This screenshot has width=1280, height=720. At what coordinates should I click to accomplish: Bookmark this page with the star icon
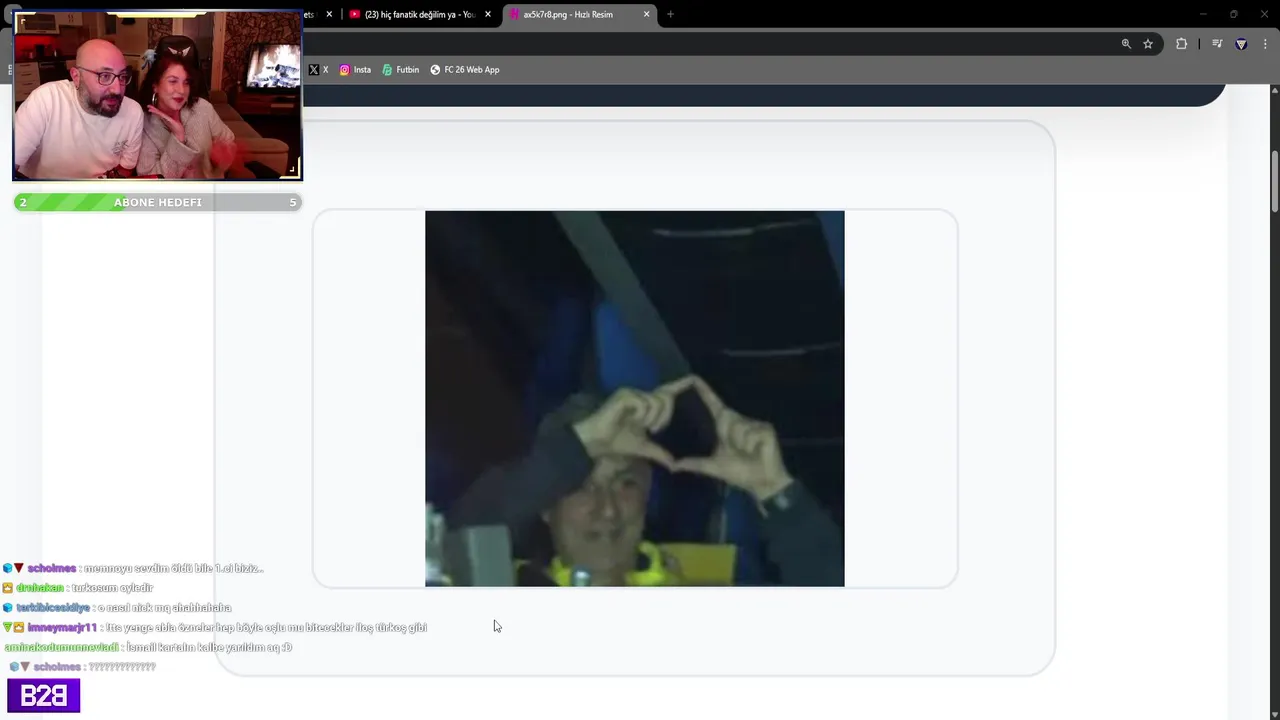click(x=1148, y=44)
